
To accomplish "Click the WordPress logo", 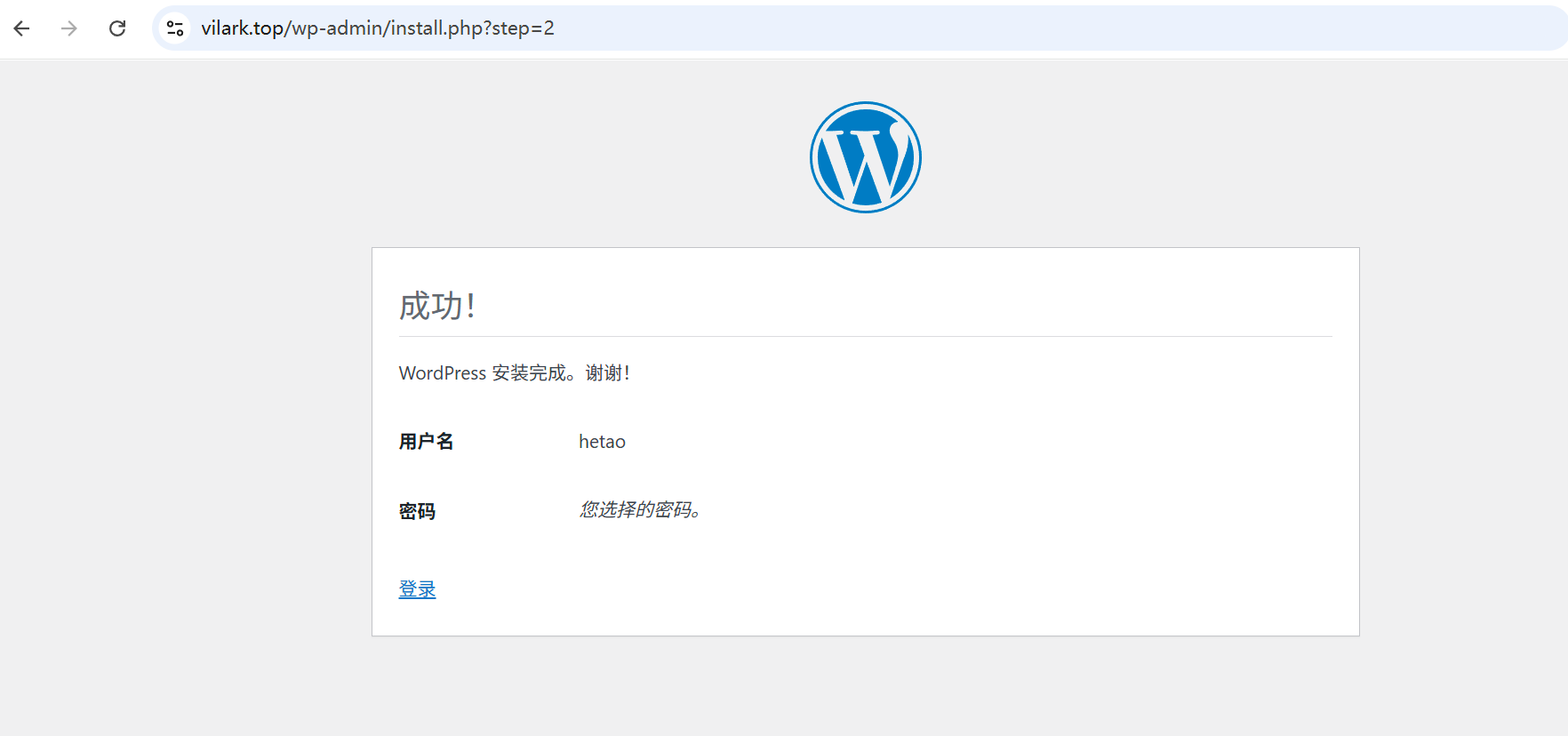I will [x=865, y=157].
